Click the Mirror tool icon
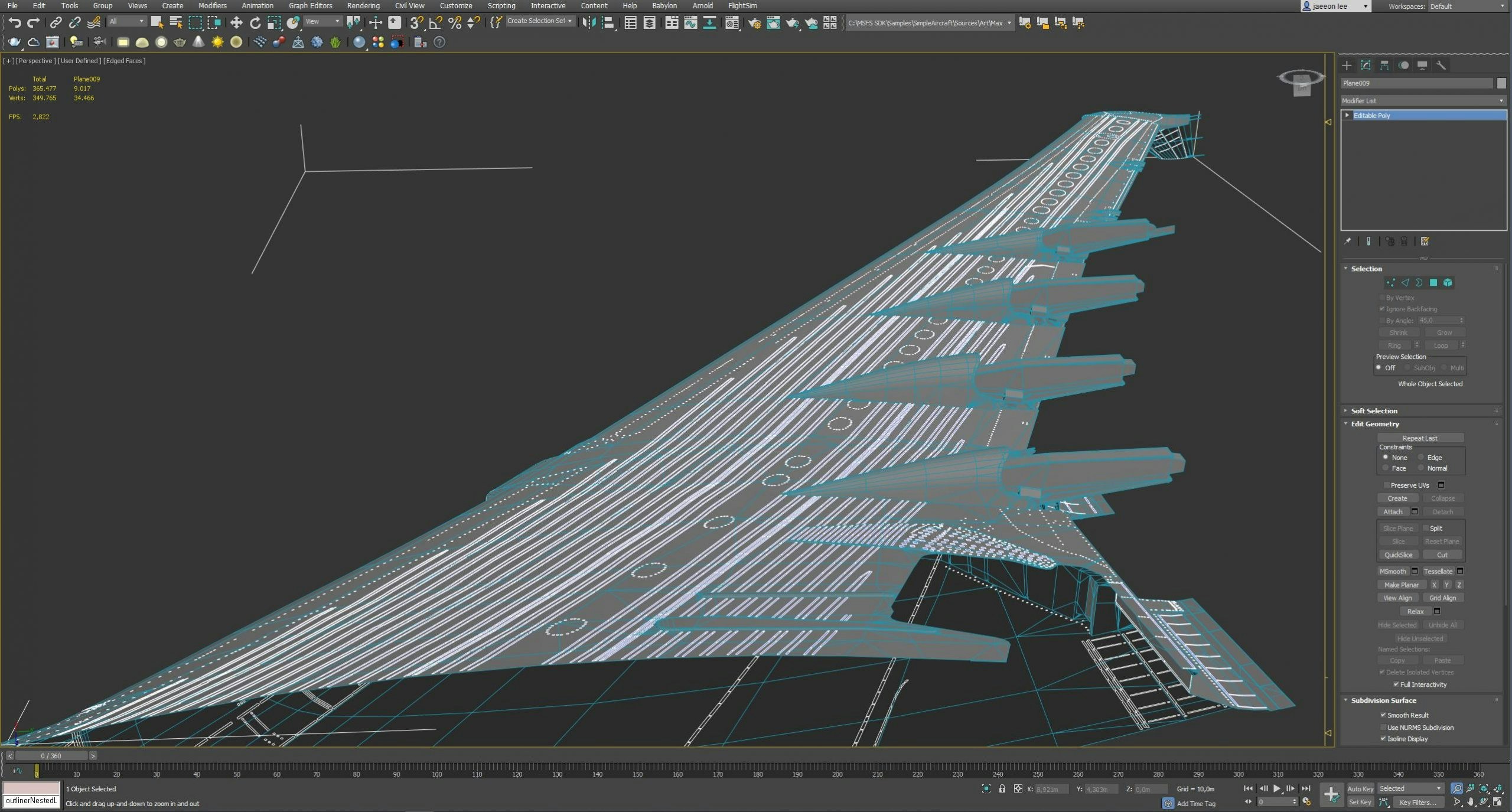The image size is (1512, 812). point(589,23)
